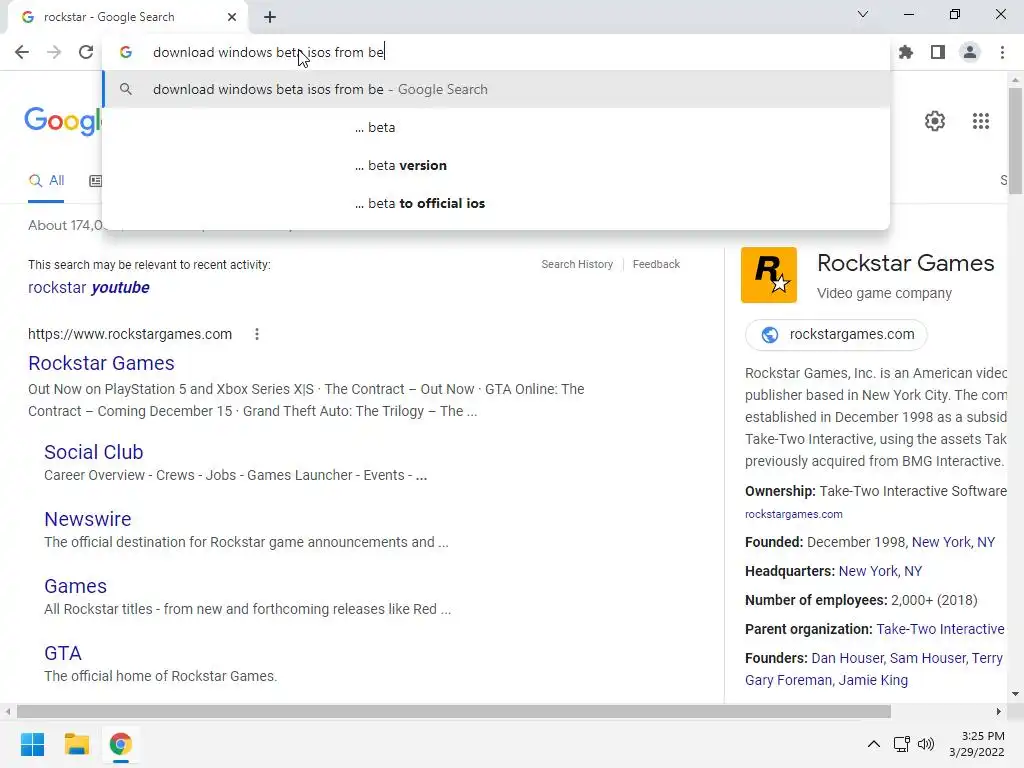This screenshot has height=768, width=1024.
Task: Click the 'Rockstar Games' knowledge panel title
Action: 905,263
